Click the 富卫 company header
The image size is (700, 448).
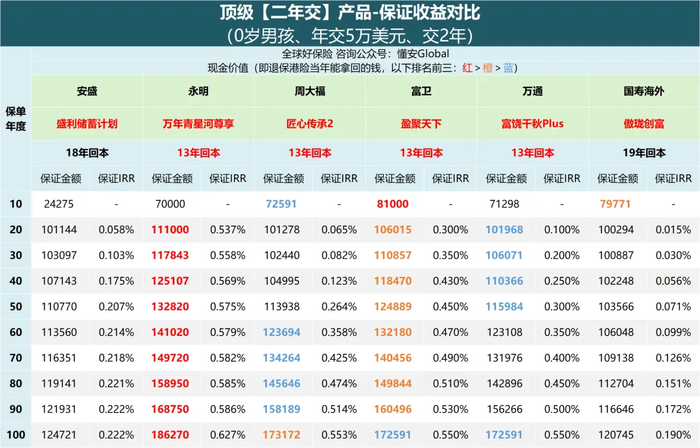421,91
